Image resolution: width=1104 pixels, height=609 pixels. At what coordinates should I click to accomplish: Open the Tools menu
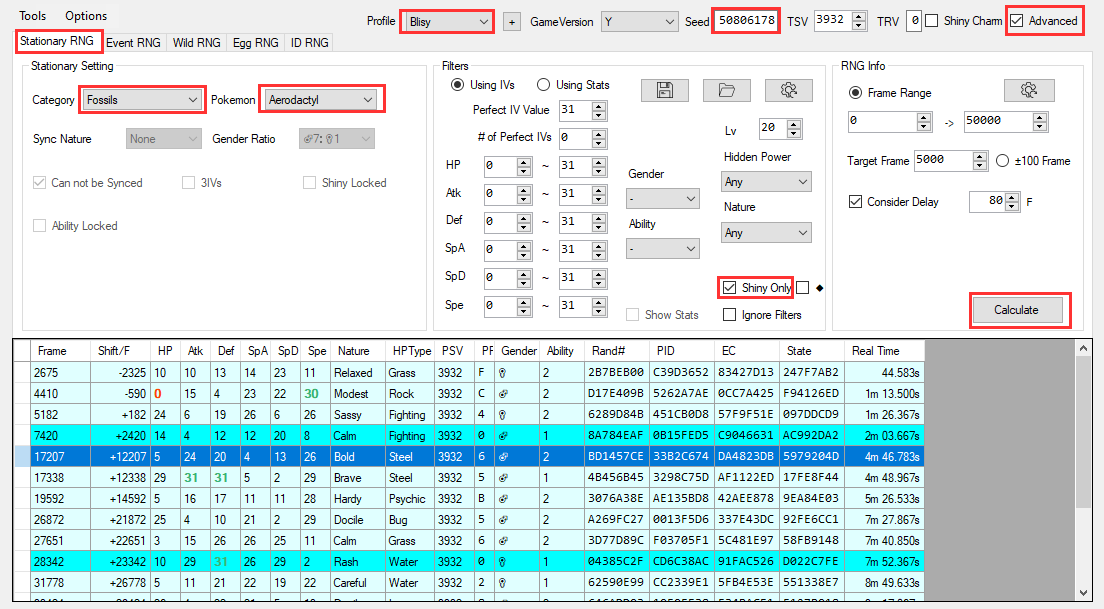coord(32,15)
